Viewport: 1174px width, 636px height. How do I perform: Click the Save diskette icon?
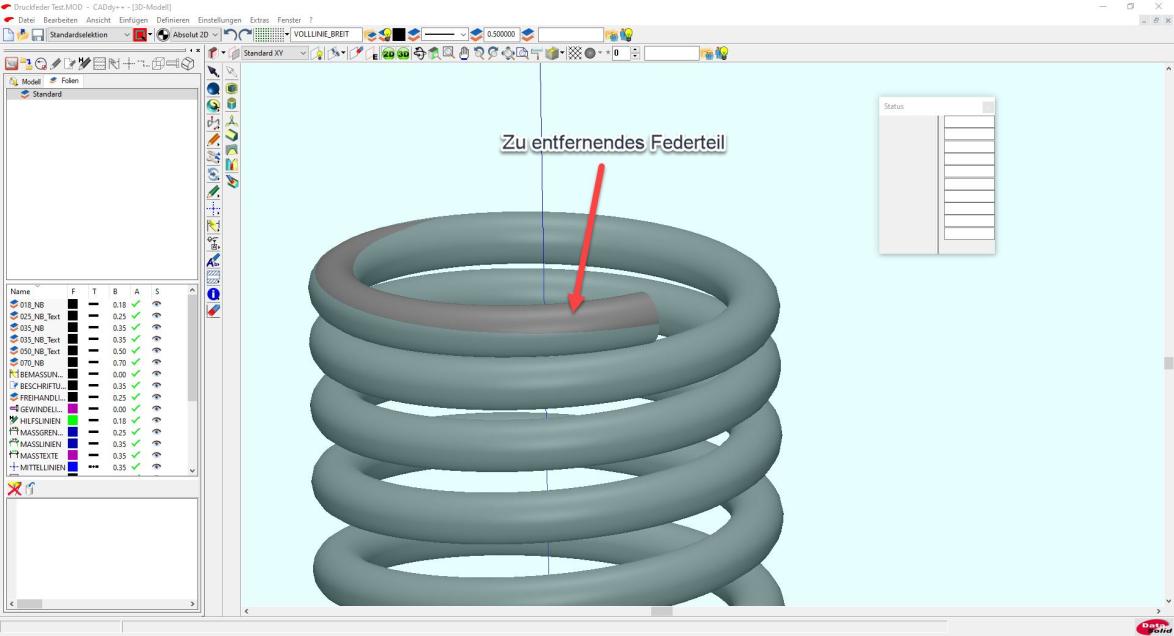tap(38, 35)
